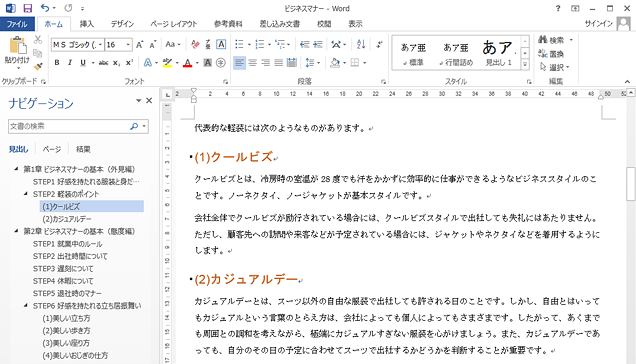Collapse the ribbon with the up arrow

tap(627, 82)
